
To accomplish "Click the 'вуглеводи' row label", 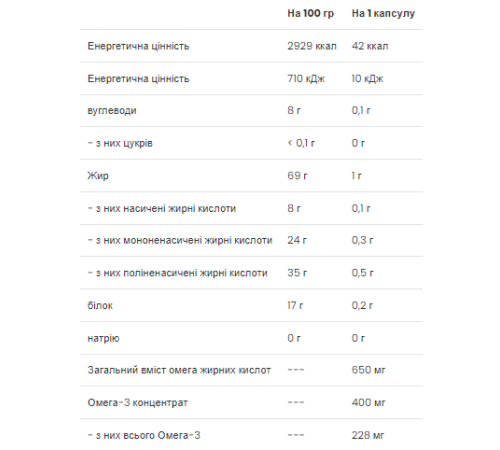I will pos(112,111).
